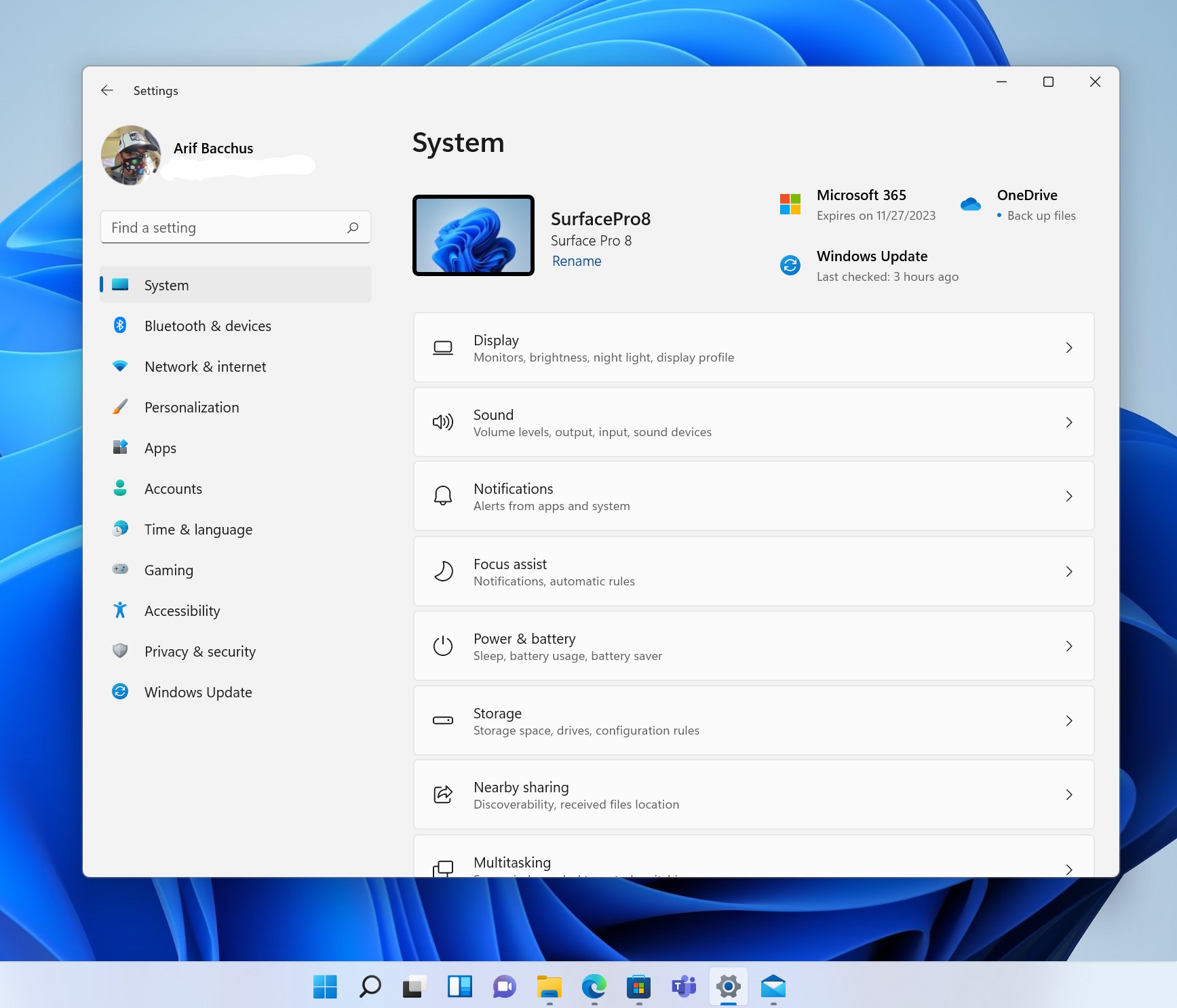This screenshot has height=1008, width=1177.
Task: Click the Privacy & security shield icon
Action: click(120, 651)
